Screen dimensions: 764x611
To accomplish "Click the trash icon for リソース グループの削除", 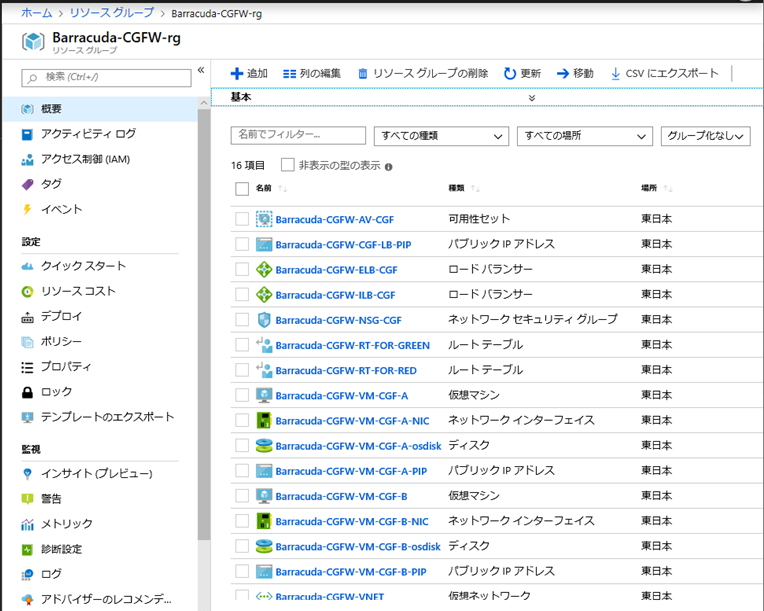I will tap(363, 74).
